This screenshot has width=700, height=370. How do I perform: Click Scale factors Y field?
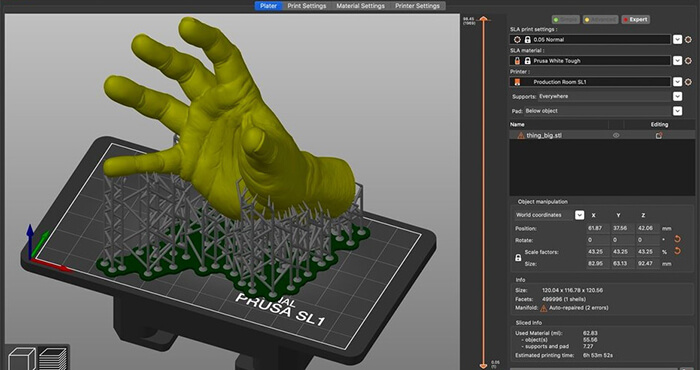(623, 252)
